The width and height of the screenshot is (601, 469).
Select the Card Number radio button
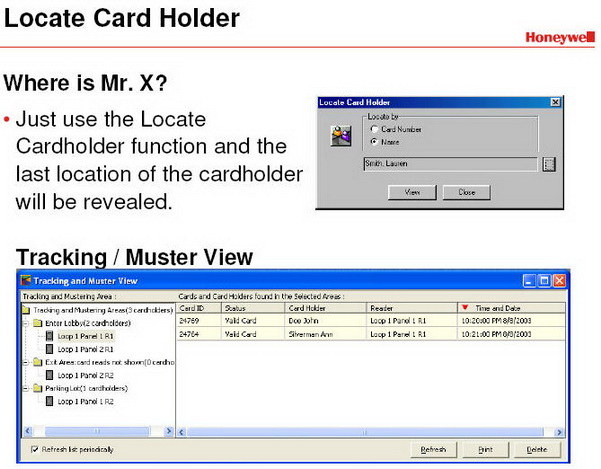coord(374,128)
